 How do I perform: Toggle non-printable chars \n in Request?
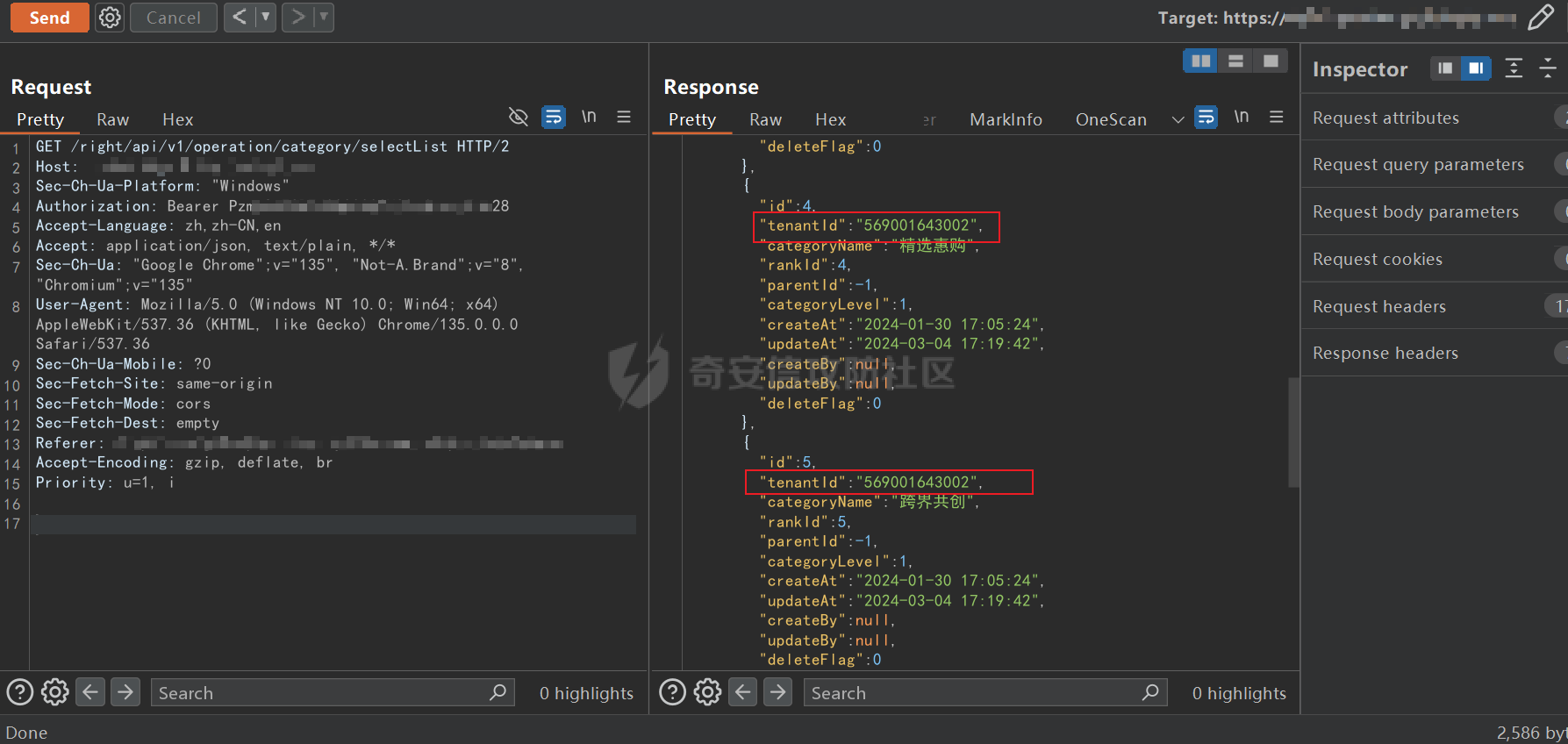[x=589, y=117]
